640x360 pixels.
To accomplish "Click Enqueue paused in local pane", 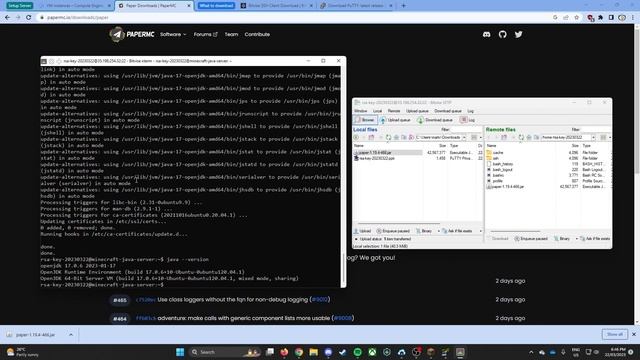I will (x=393, y=231).
